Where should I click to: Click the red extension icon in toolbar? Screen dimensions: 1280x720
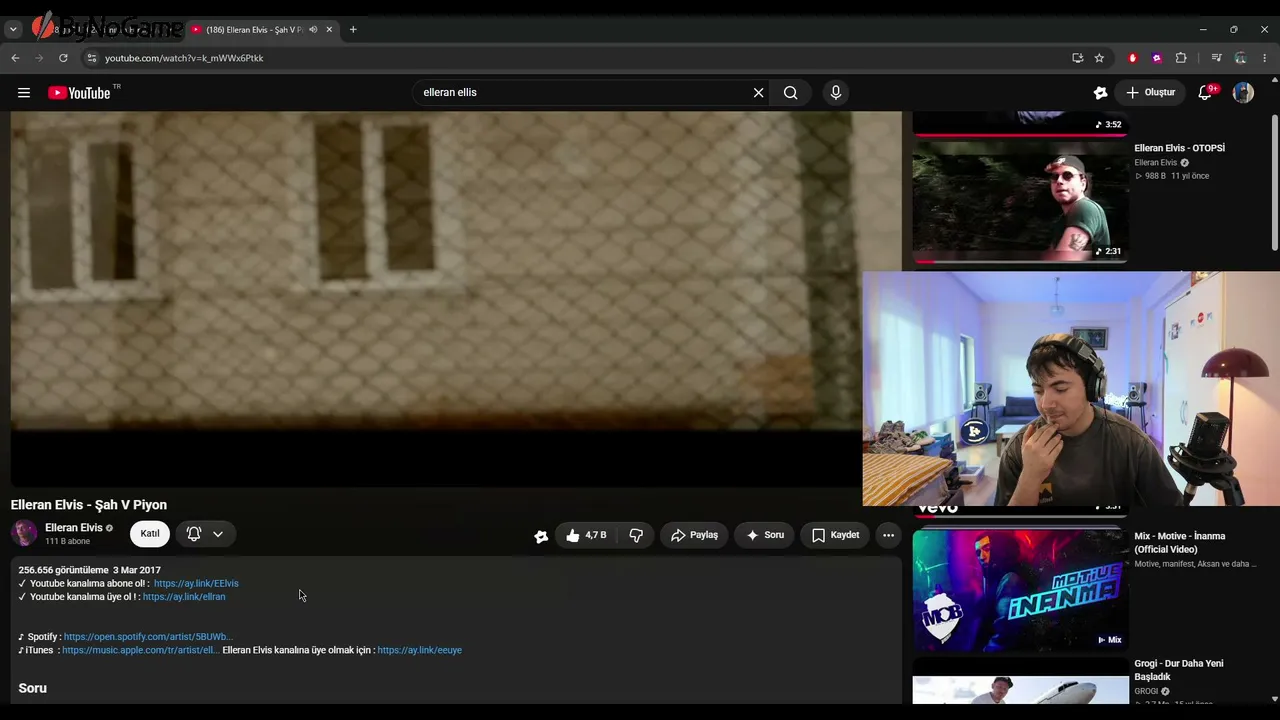[1132, 58]
